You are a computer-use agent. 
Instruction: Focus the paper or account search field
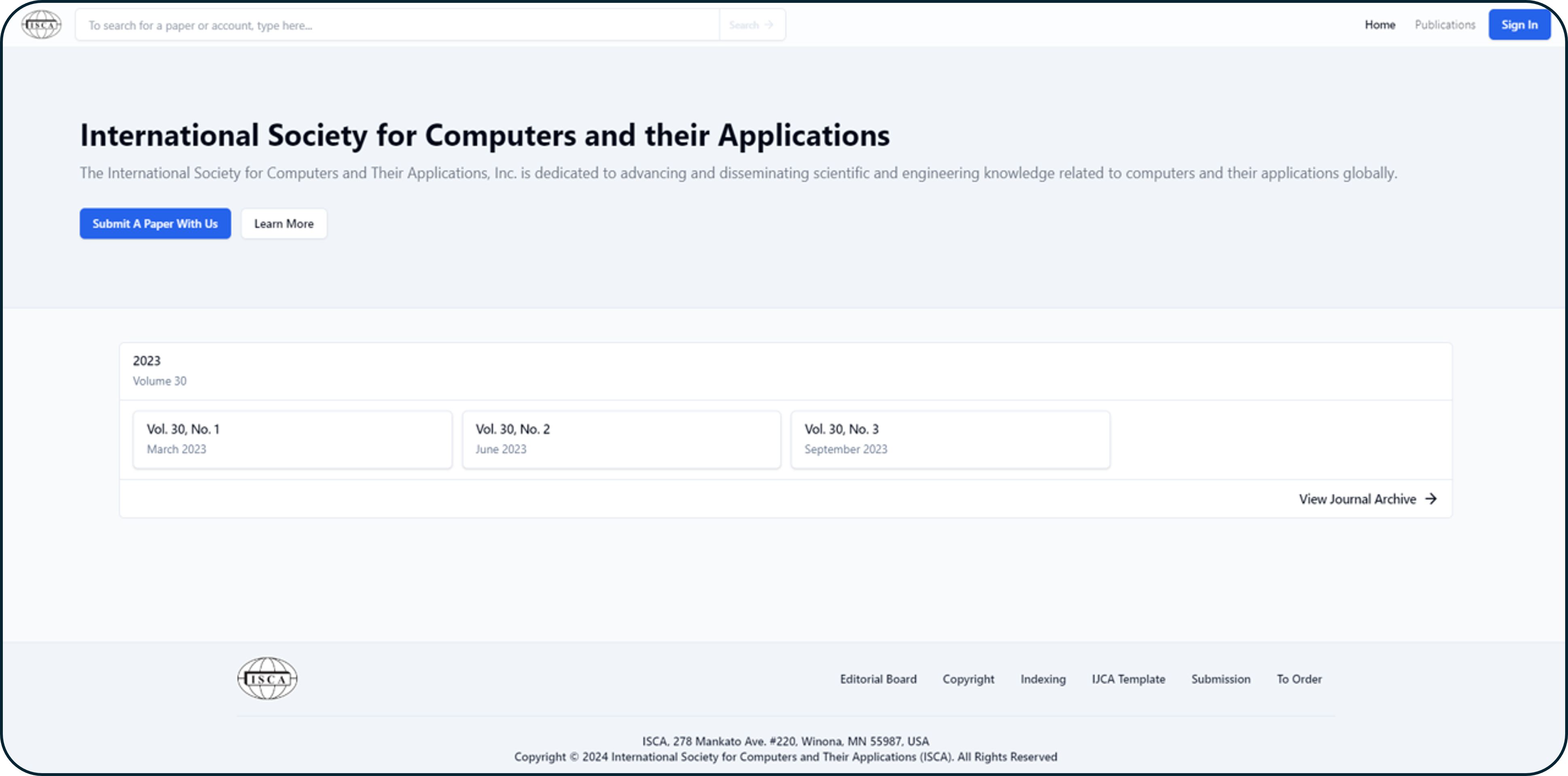point(398,25)
